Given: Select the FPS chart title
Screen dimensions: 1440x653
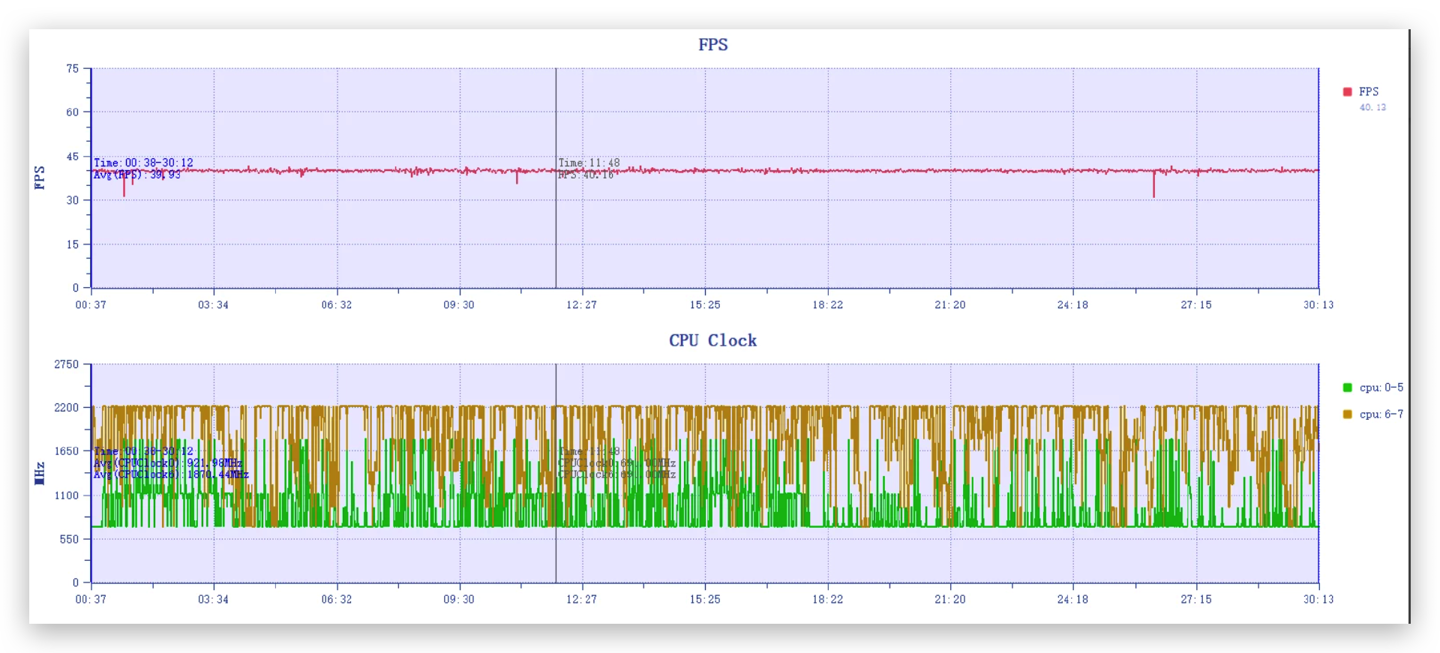Looking at the screenshot, I should pyautogui.click(x=712, y=45).
